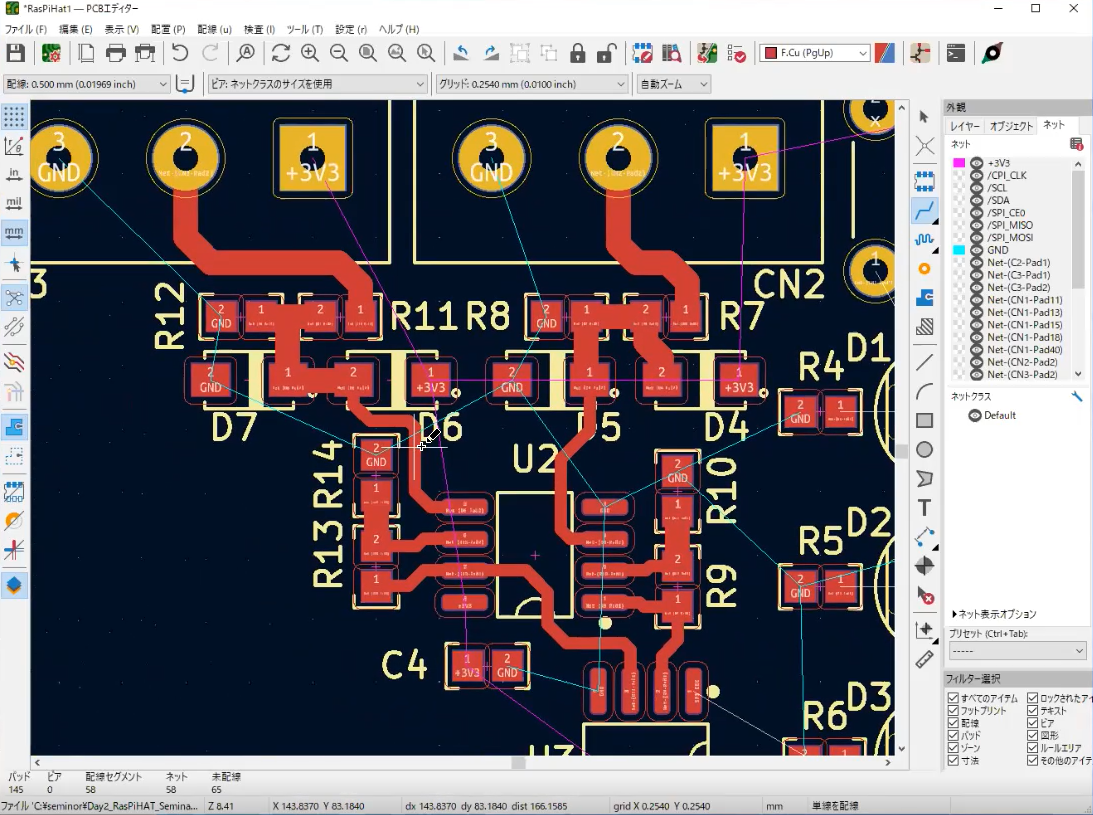Screen dimensions: 1093x815
Task: Click the Save board icon
Action: click(16, 53)
